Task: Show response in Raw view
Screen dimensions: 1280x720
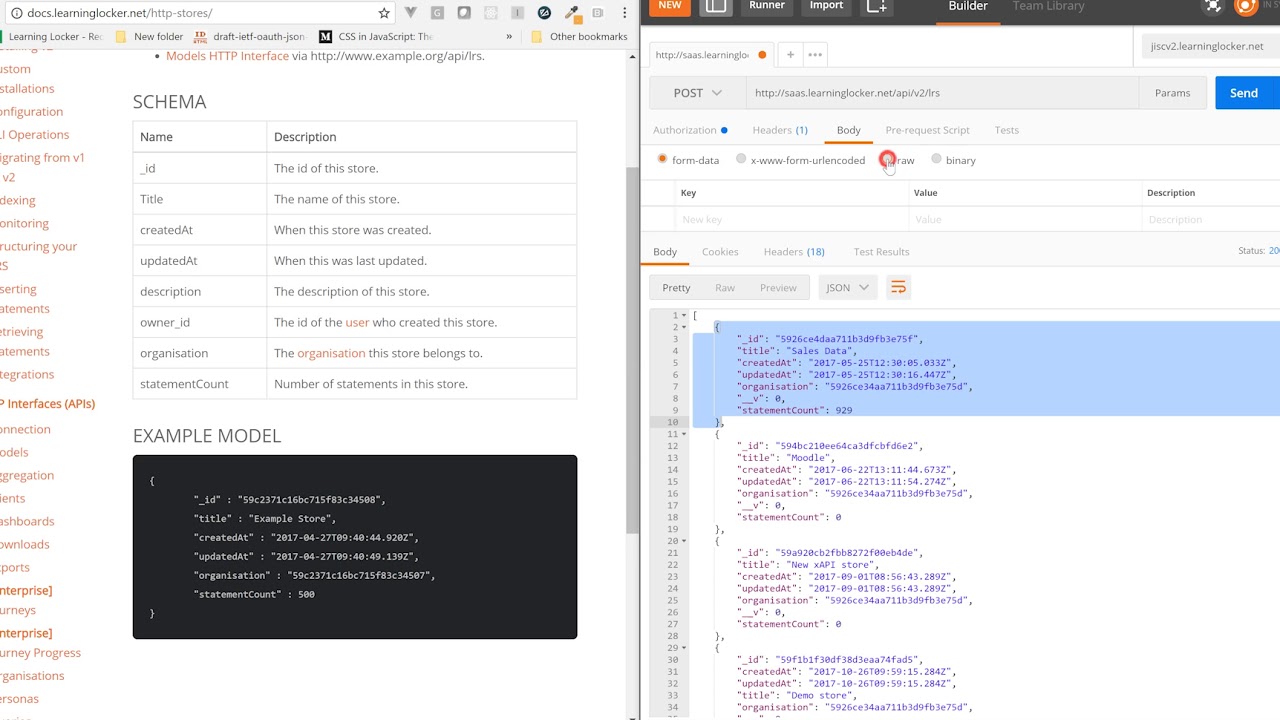Action: (725, 288)
